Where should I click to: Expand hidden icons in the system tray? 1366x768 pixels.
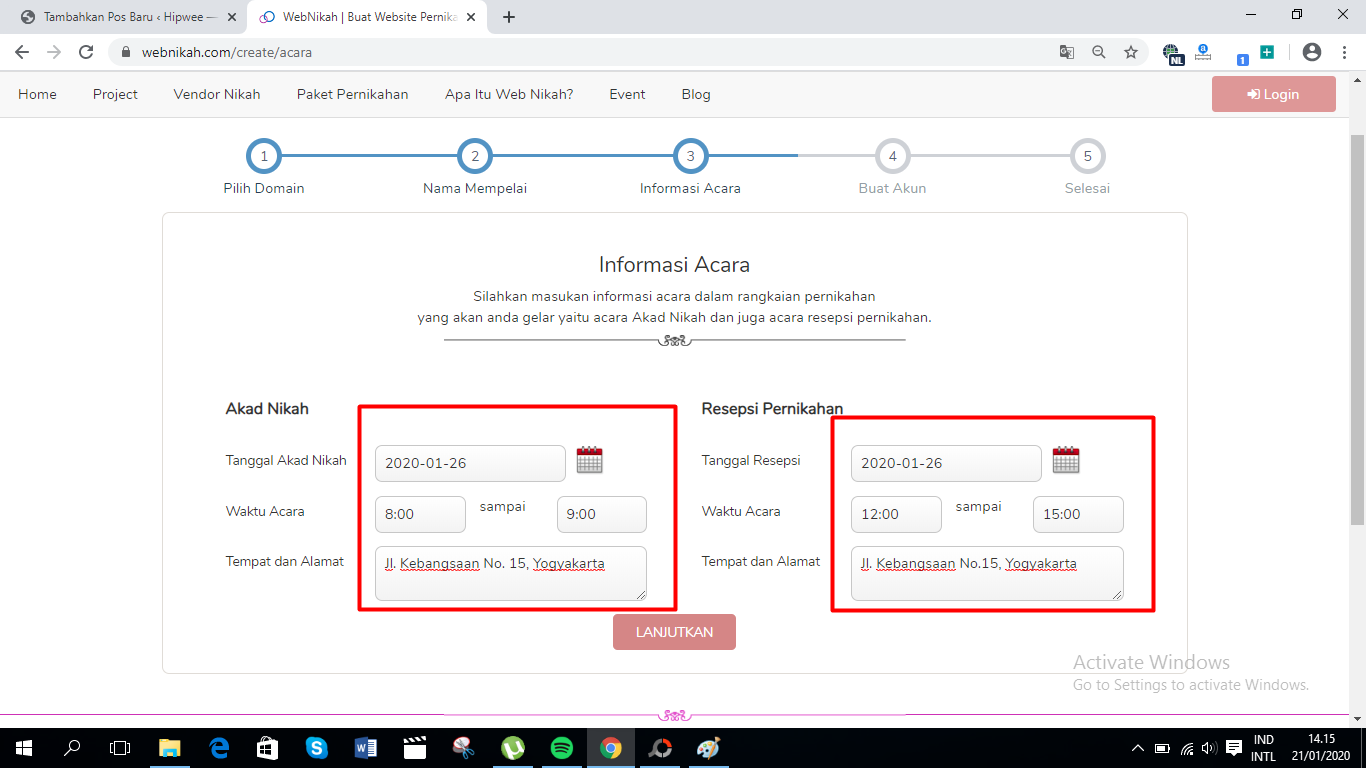coord(1138,748)
